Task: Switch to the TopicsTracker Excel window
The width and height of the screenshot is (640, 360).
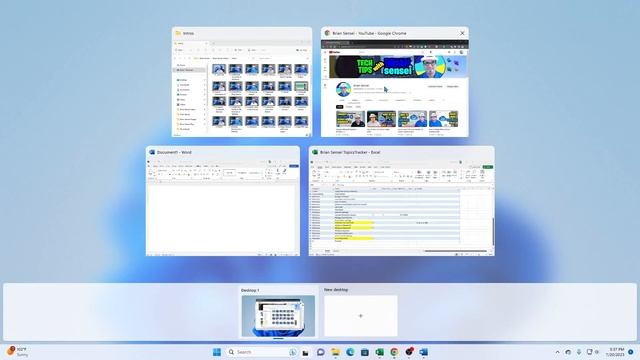Action: [x=402, y=201]
